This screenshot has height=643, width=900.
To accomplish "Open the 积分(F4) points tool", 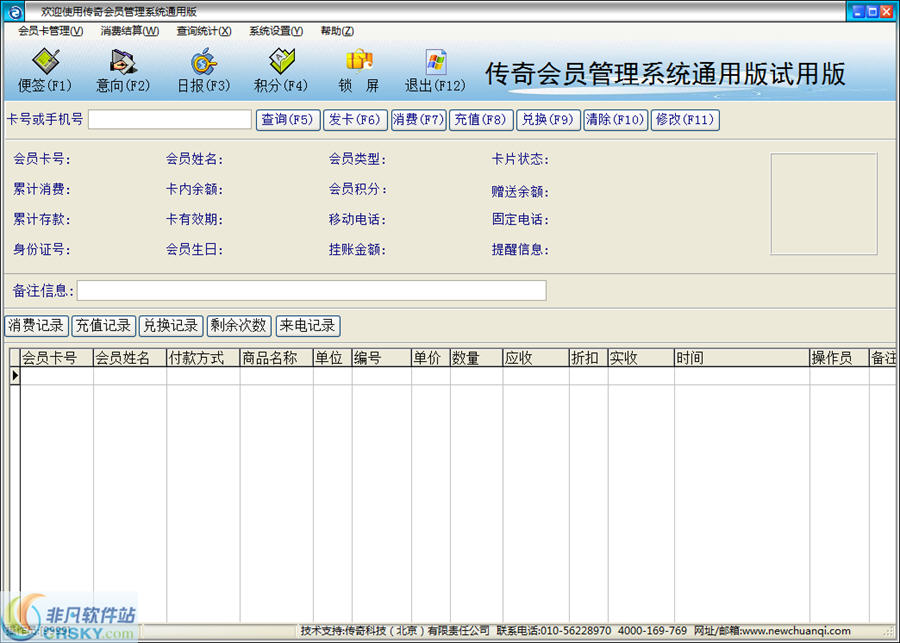I will tap(281, 71).
